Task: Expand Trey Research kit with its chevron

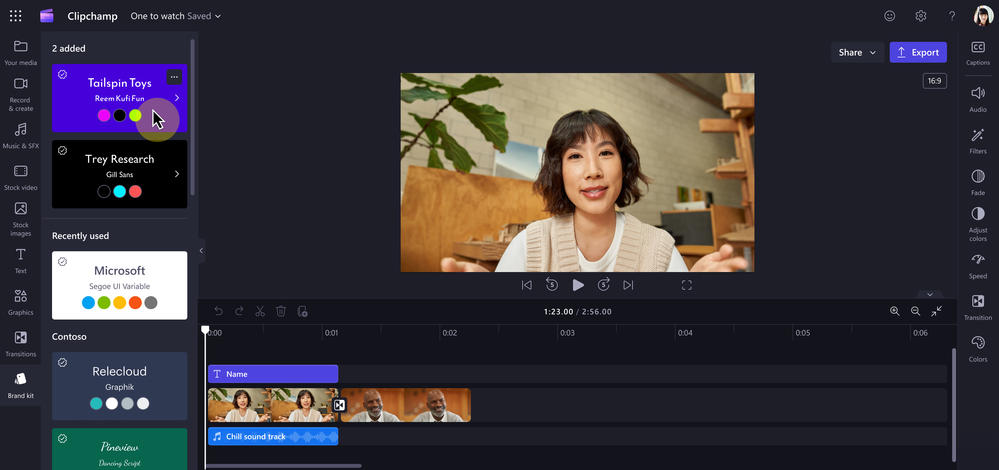Action: tap(176, 174)
